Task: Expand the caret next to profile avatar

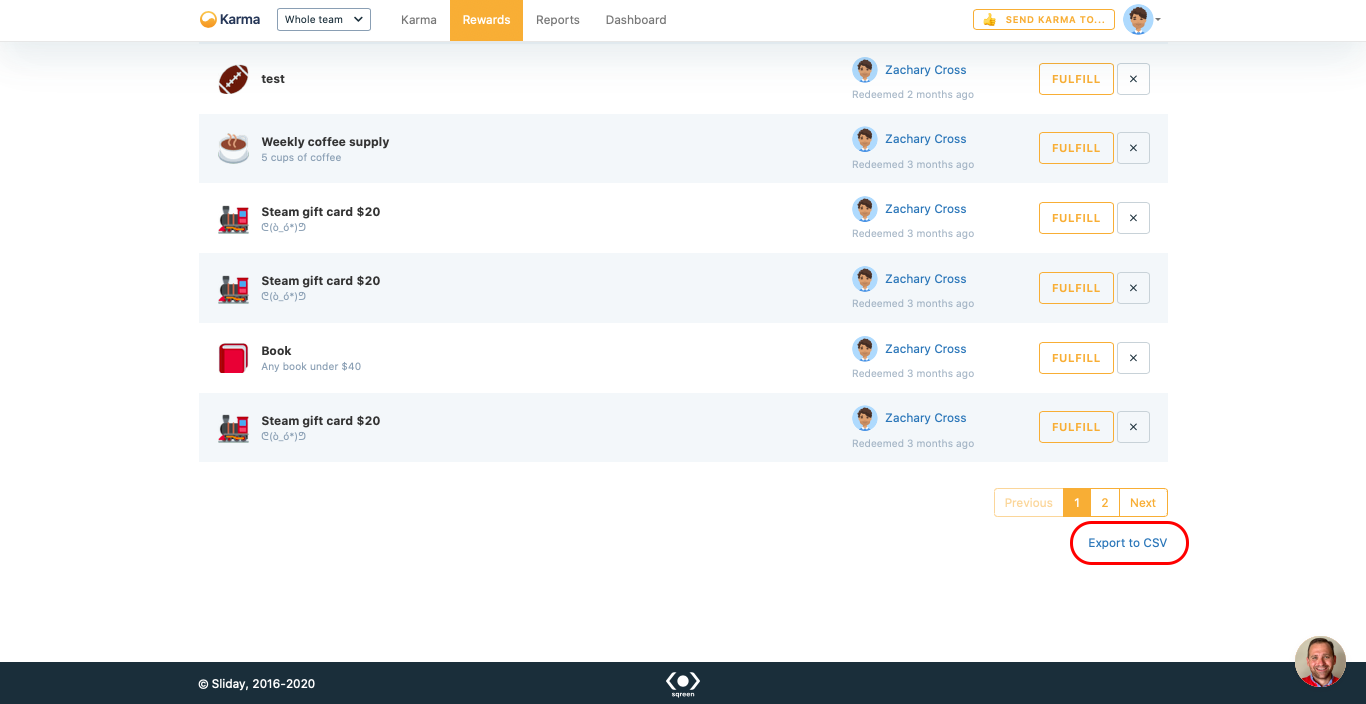Action: [x=1158, y=19]
